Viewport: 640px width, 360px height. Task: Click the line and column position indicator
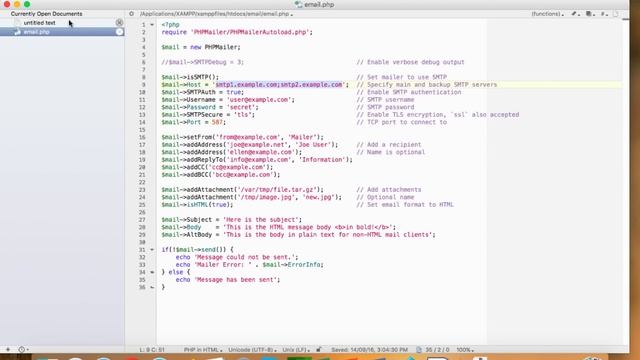click(x=152, y=350)
